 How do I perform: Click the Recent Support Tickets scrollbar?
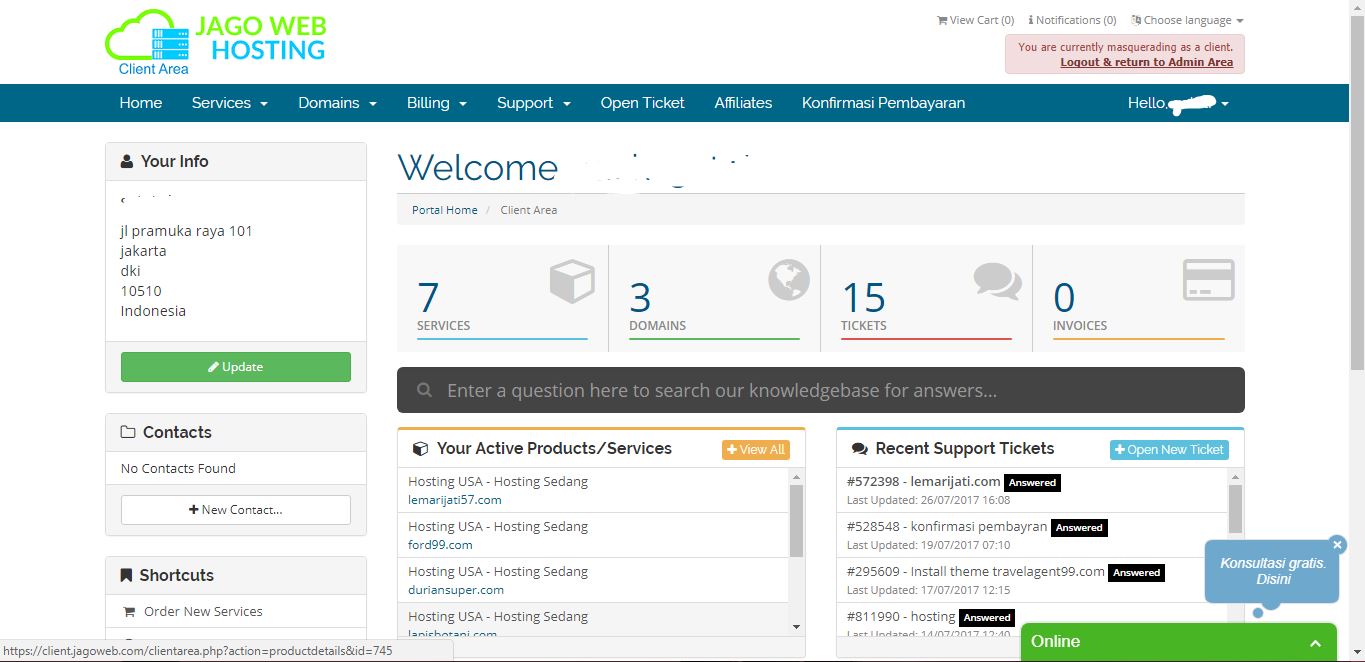click(1236, 509)
